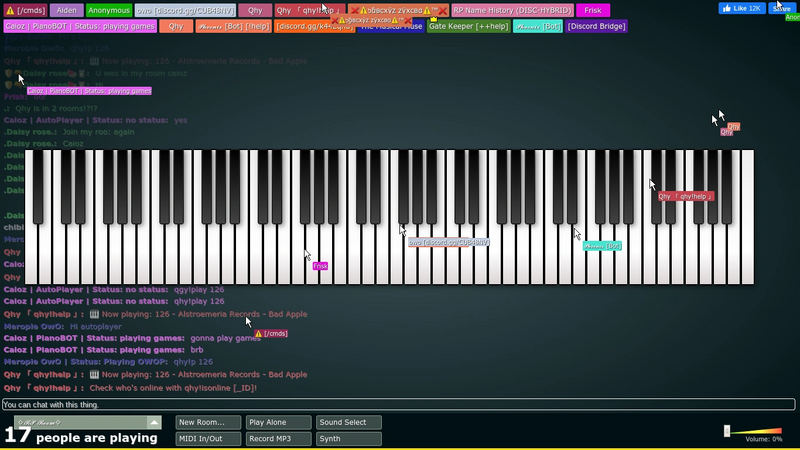Open Sound Select

[348, 422]
